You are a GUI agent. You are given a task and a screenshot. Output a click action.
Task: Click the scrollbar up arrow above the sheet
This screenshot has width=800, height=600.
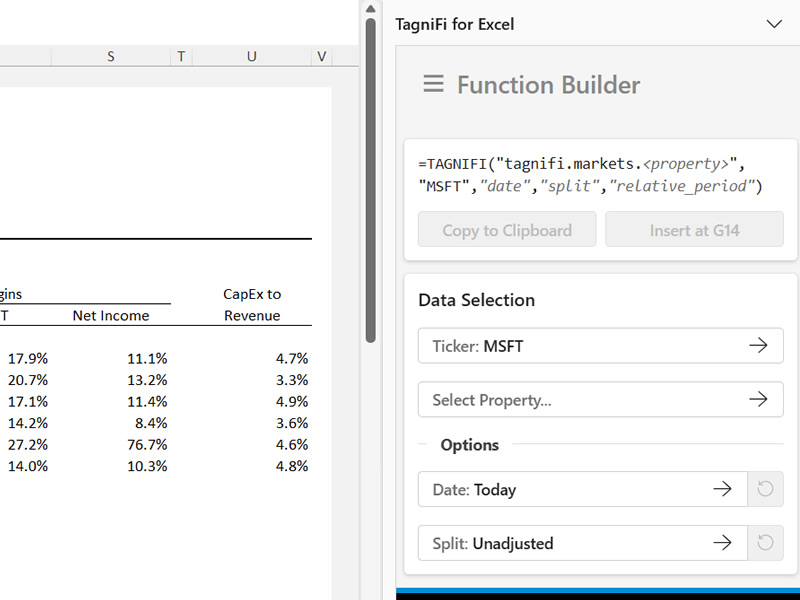[370, 8]
